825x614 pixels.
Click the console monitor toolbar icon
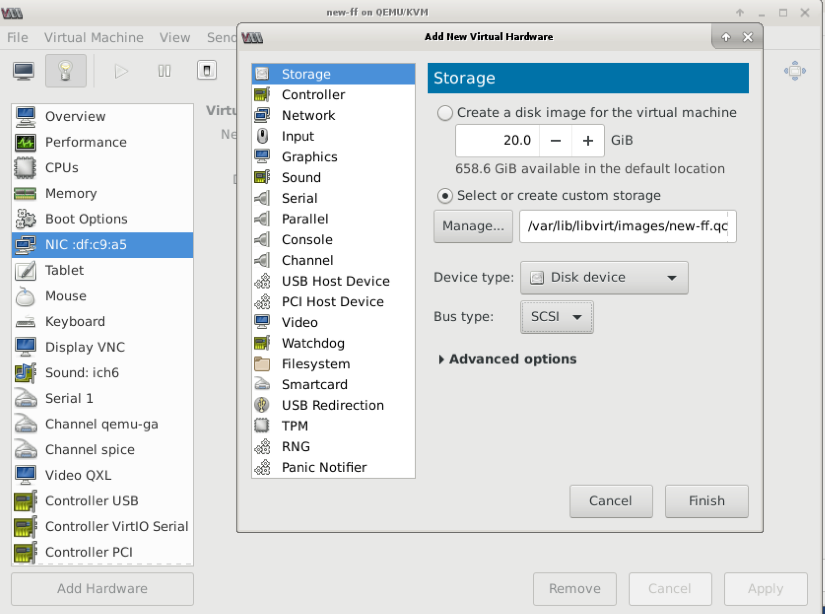[24, 71]
